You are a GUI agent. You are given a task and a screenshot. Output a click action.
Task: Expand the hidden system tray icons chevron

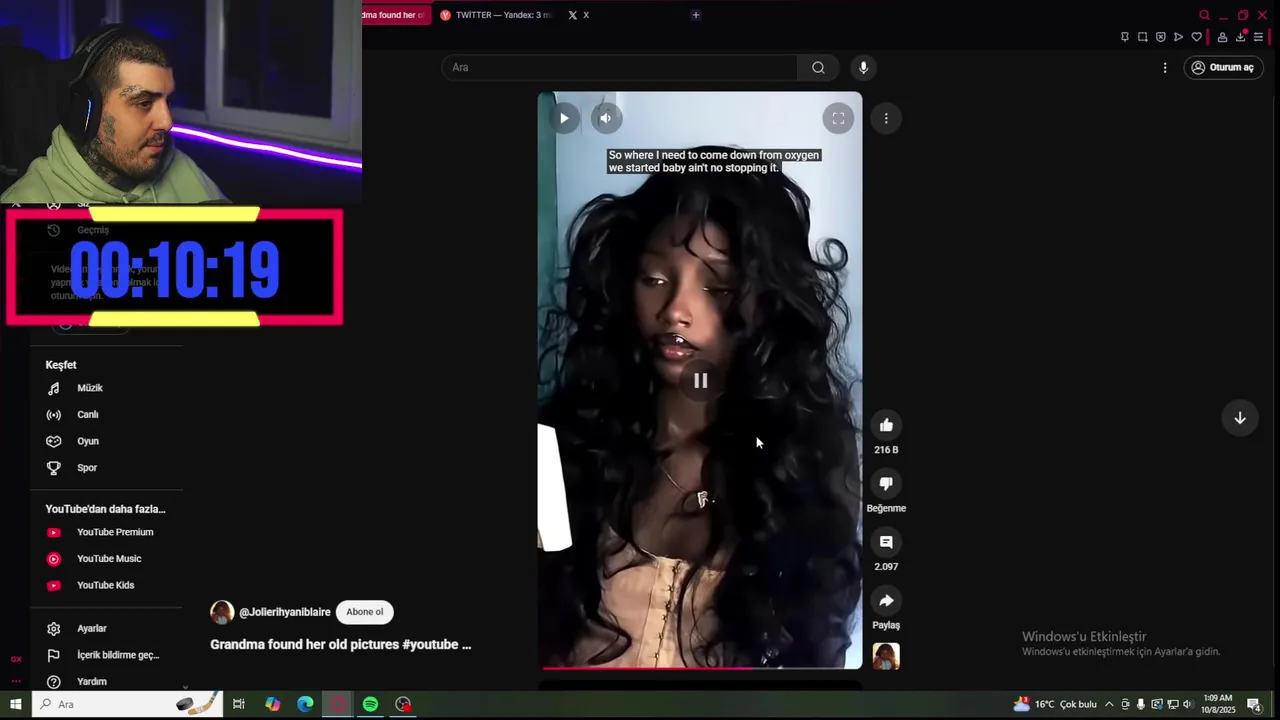[1109, 704]
